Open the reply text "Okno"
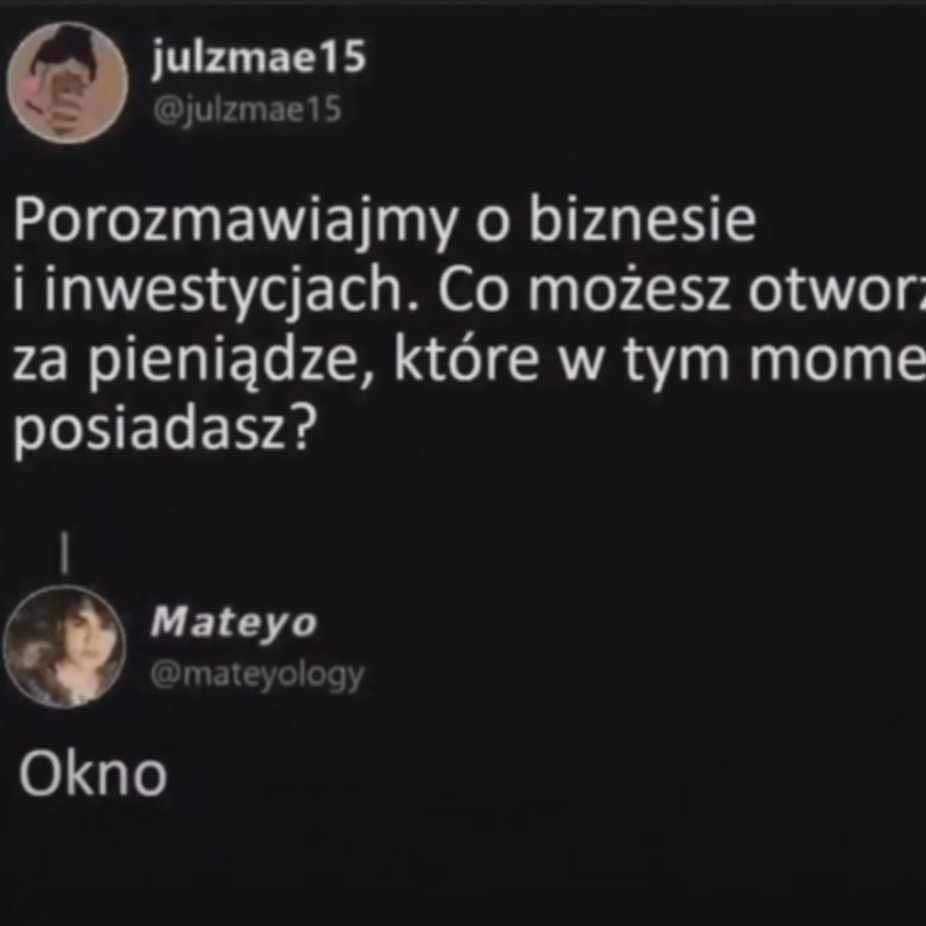Screen dimensions: 926x926 point(93,775)
